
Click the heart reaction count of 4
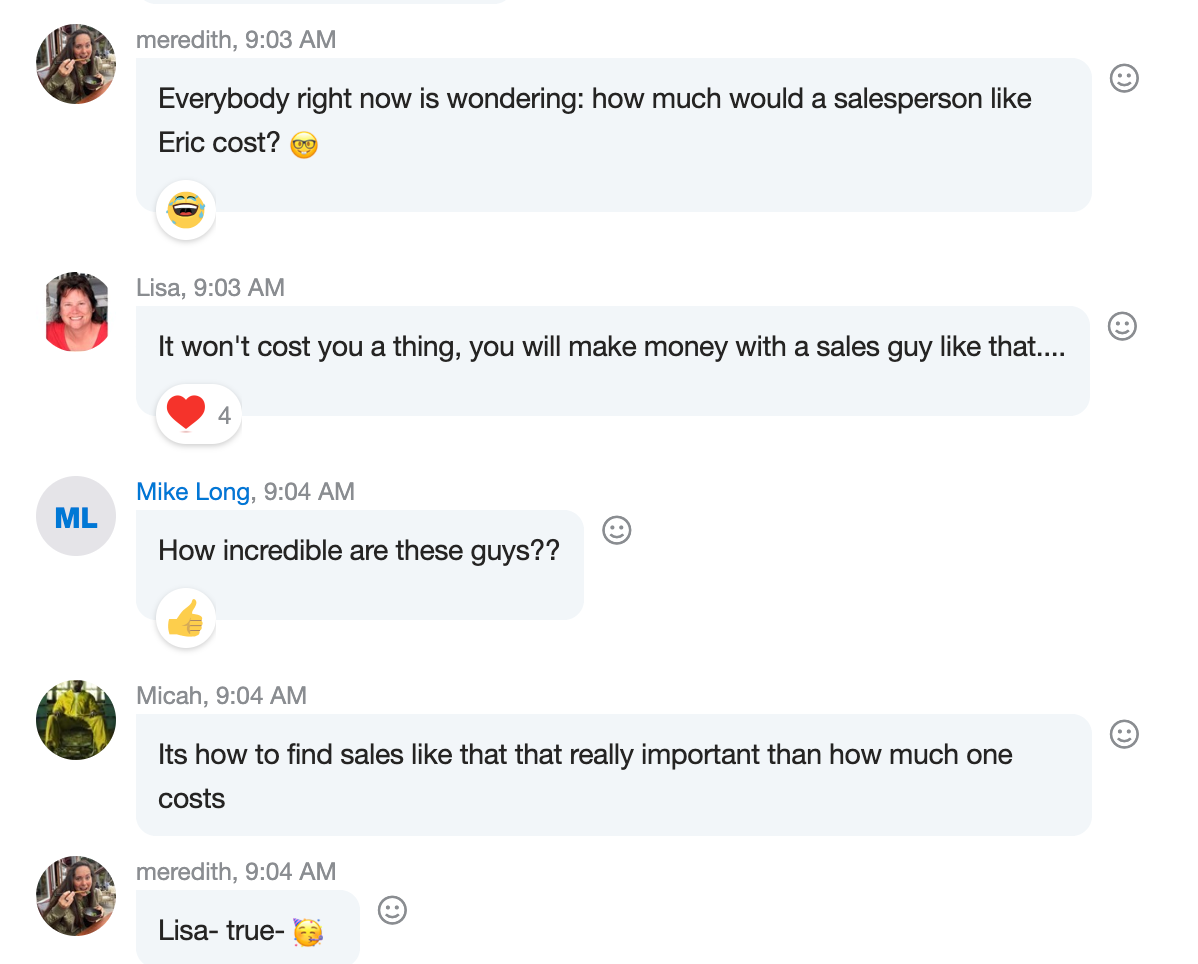coord(224,415)
